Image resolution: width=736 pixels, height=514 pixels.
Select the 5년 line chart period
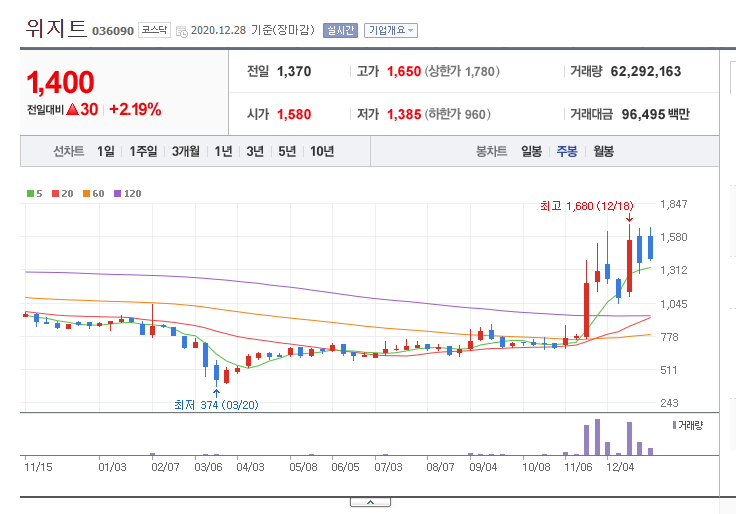click(287, 151)
